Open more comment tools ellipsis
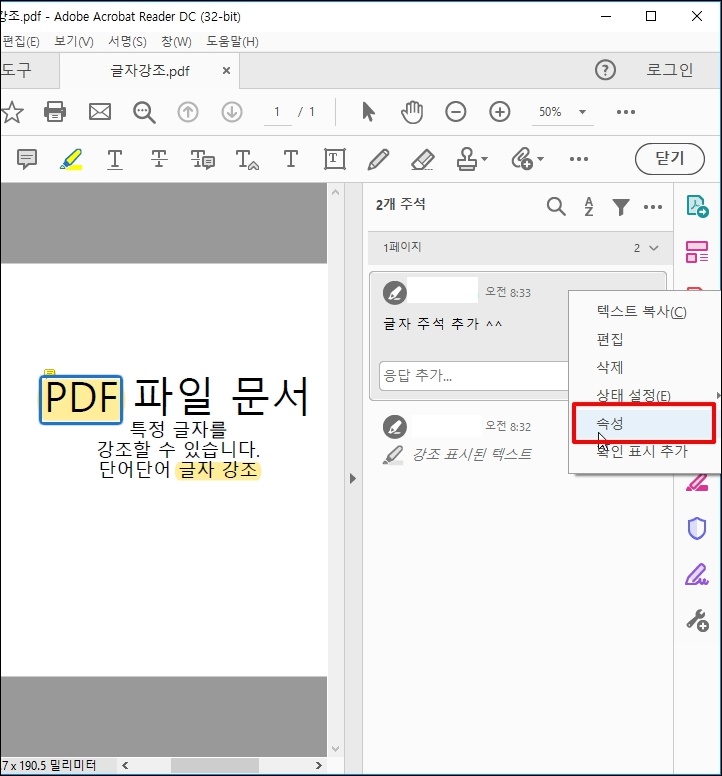The width and height of the screenshot is (722, 776). (x=578, y=159)
